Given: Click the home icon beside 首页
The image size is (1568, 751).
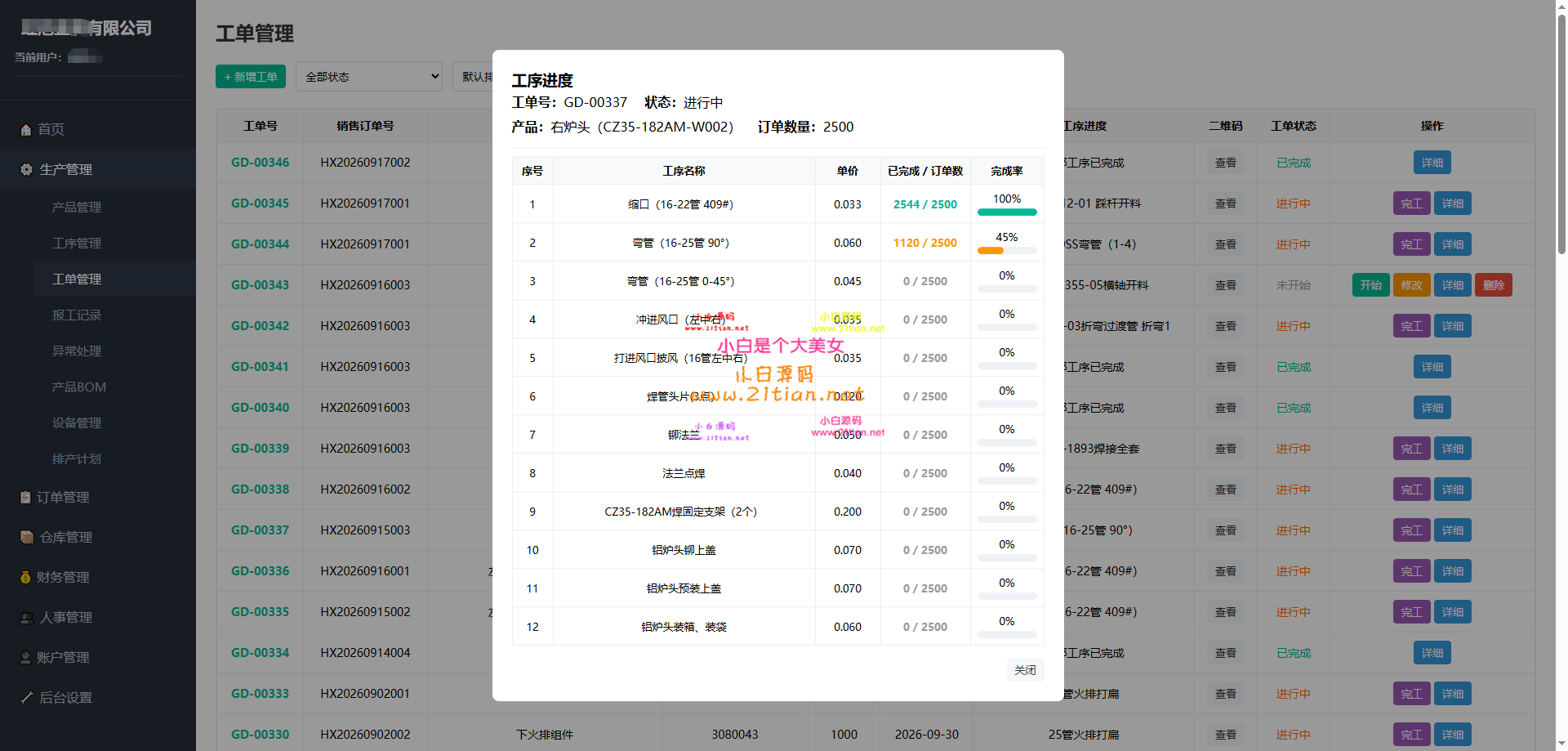Looking at the screenshot, I should tap(25, 130).
